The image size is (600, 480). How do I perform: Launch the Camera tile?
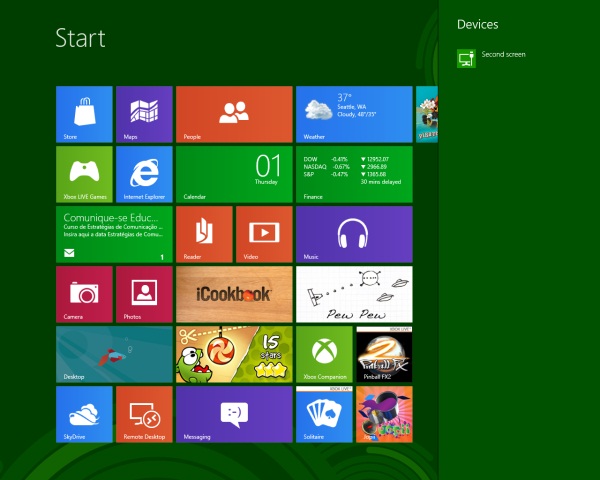84,294
